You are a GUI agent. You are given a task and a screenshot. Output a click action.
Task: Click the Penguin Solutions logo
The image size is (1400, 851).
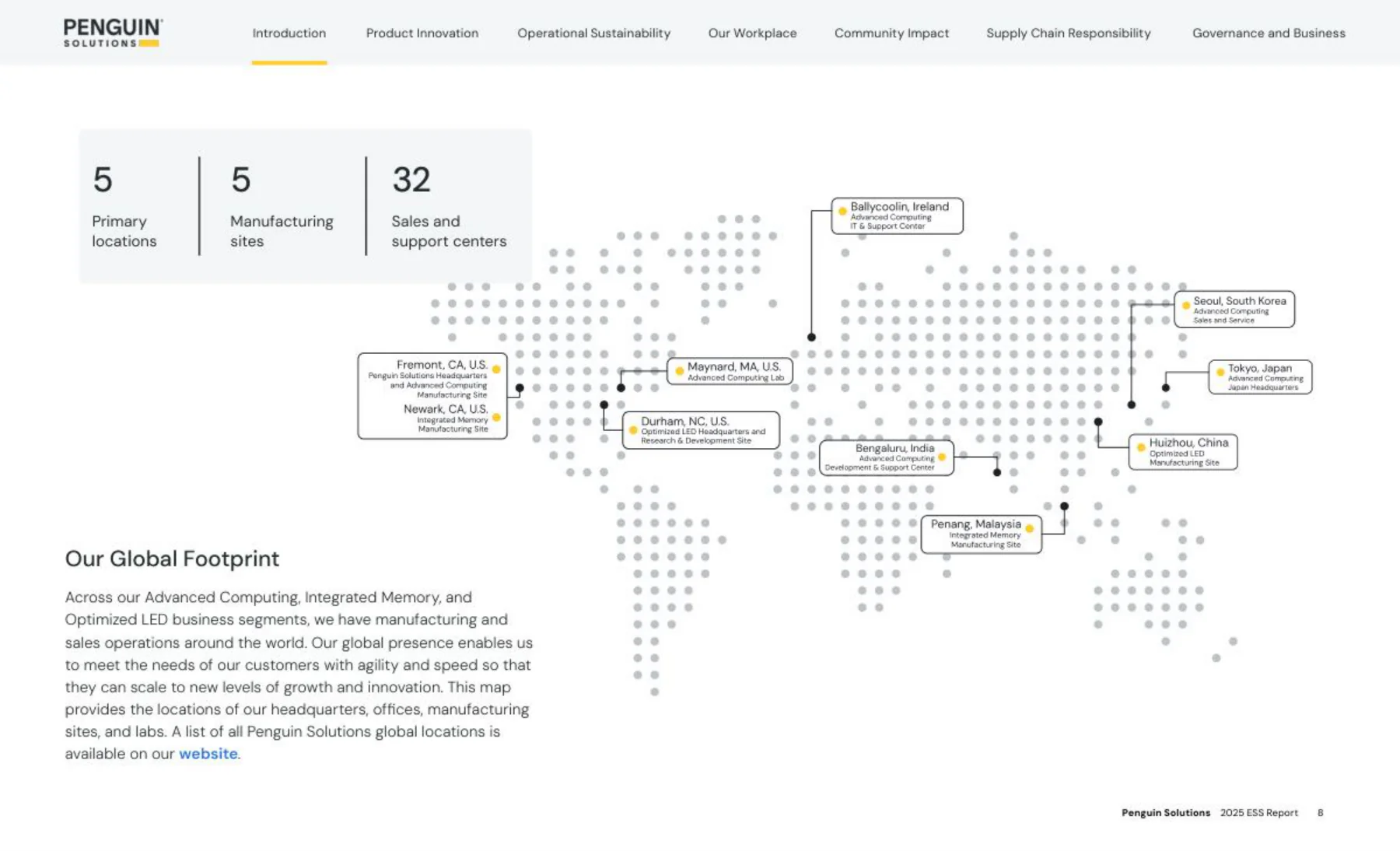coord(113,33)
